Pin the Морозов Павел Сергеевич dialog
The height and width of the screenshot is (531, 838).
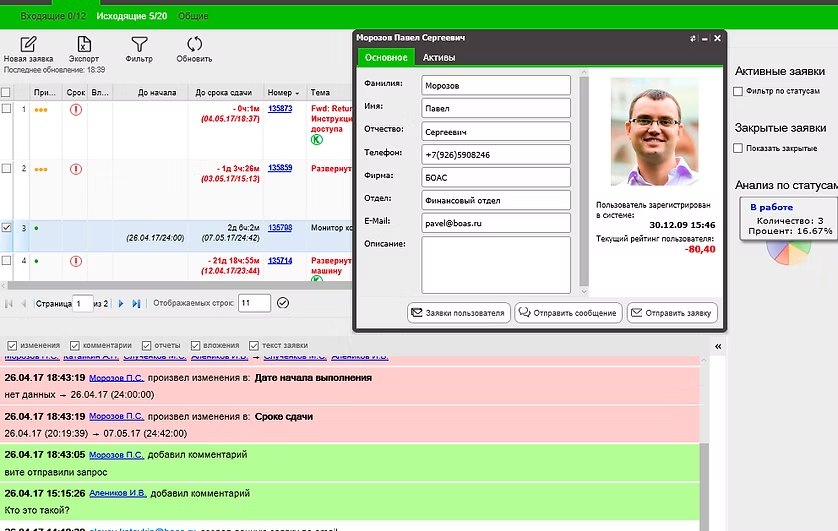tap(693, 38)
